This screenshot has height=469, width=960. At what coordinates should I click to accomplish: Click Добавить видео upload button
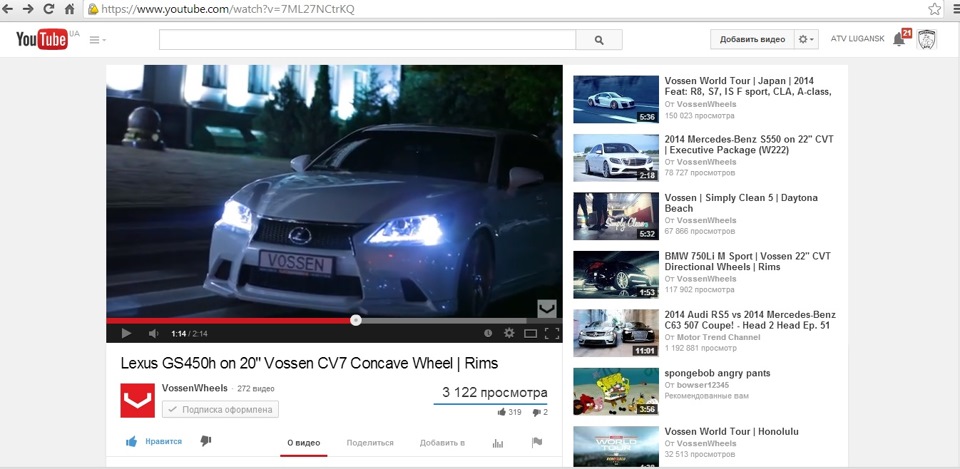point(752,39)
